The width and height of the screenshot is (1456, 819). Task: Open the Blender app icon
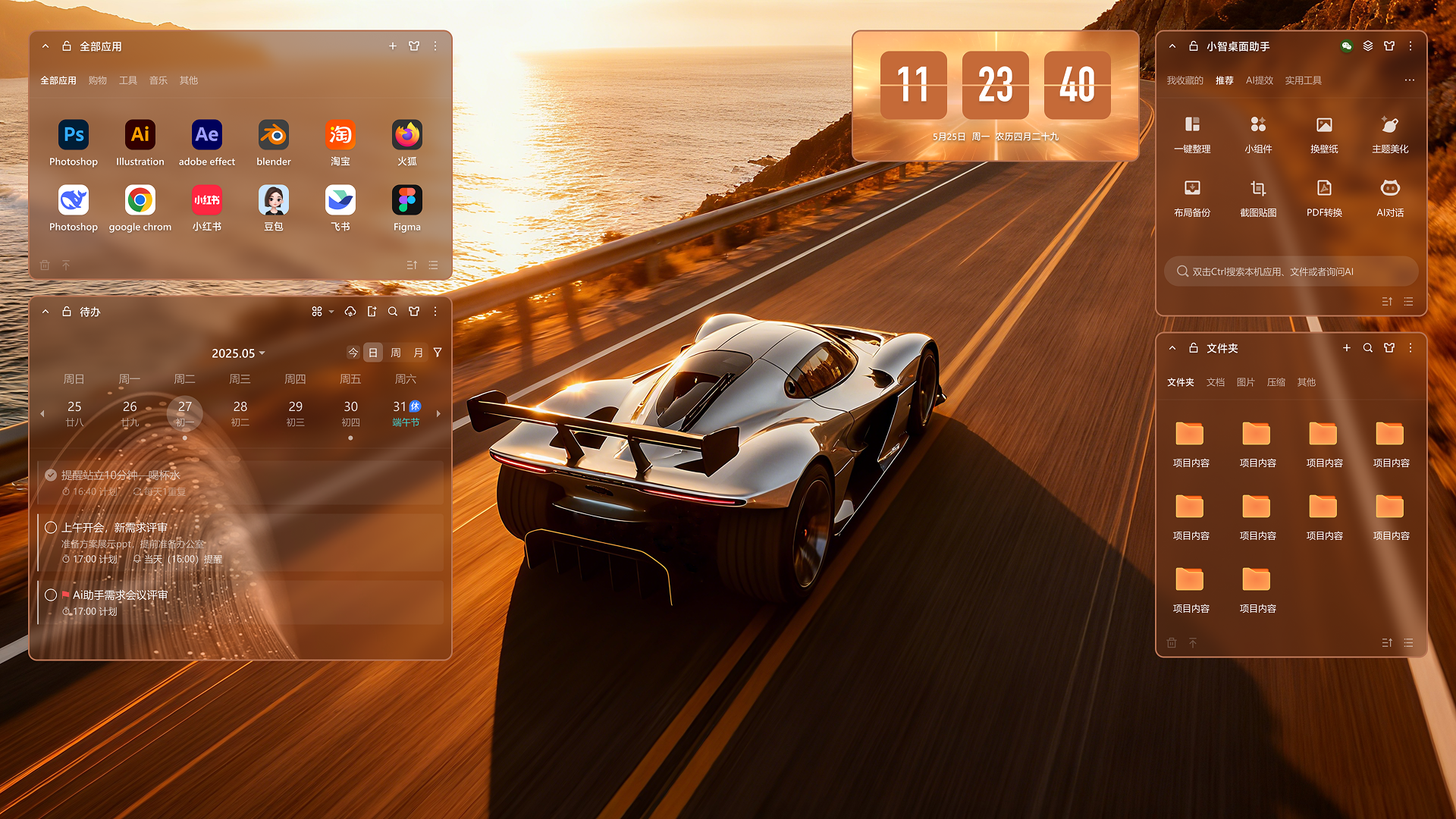pos(273,135)
